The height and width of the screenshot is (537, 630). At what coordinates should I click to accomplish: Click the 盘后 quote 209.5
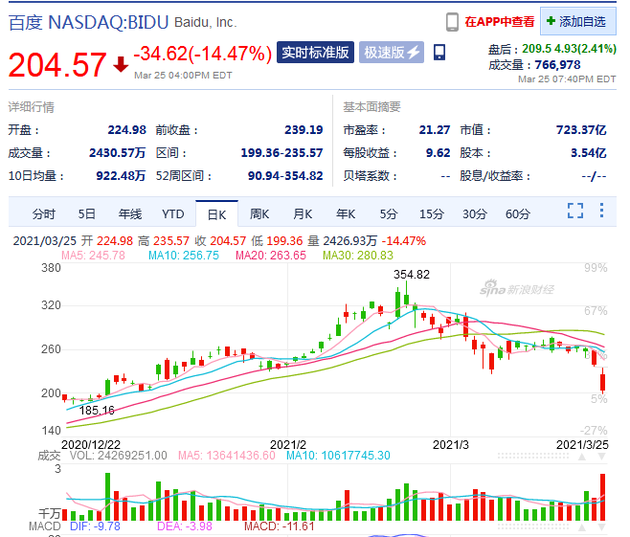tap(536, 49)
